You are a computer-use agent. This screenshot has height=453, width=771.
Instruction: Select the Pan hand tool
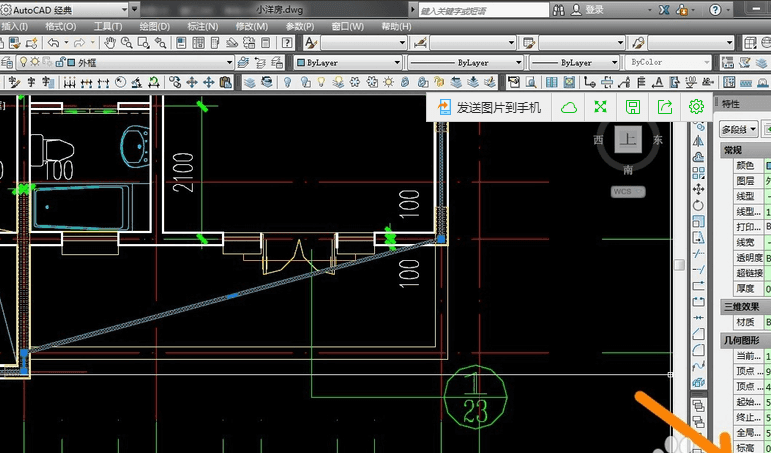pyautogui.click(x=110, y=43)
